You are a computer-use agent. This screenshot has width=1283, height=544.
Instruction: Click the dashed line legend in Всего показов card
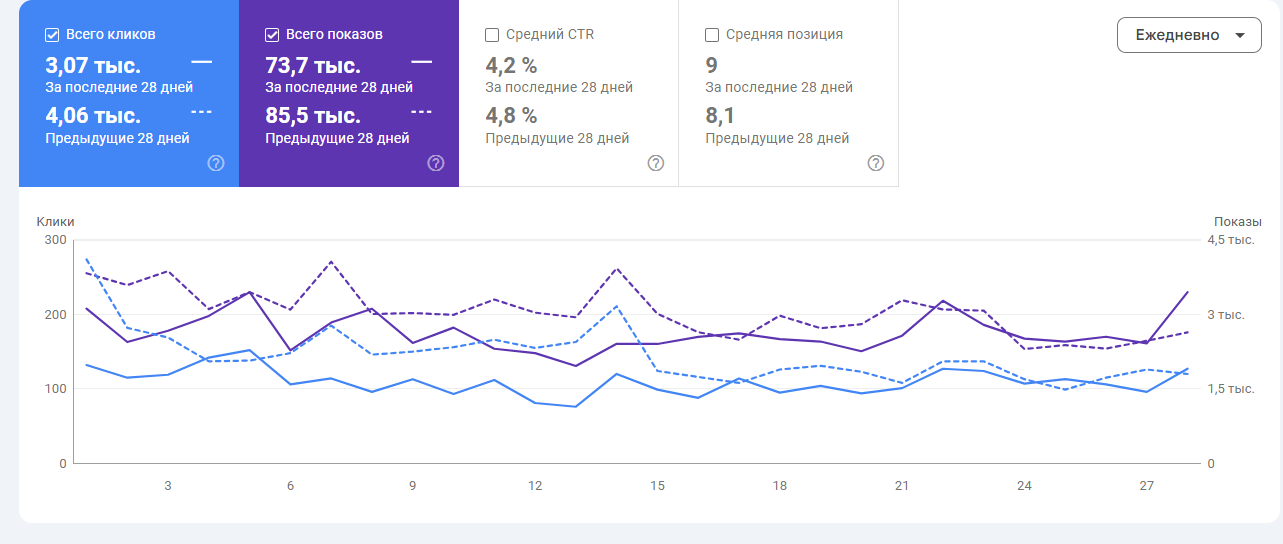421,112
